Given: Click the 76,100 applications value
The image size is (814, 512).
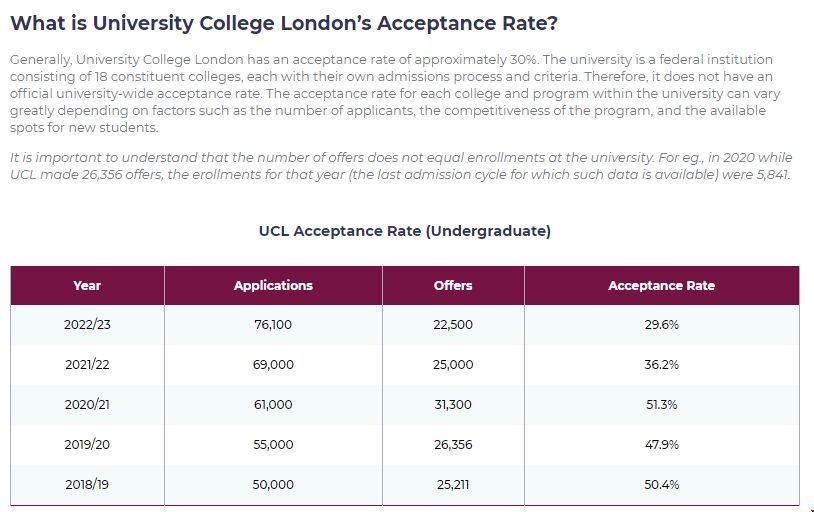Looking at the screenshot, I should (273, 325).
